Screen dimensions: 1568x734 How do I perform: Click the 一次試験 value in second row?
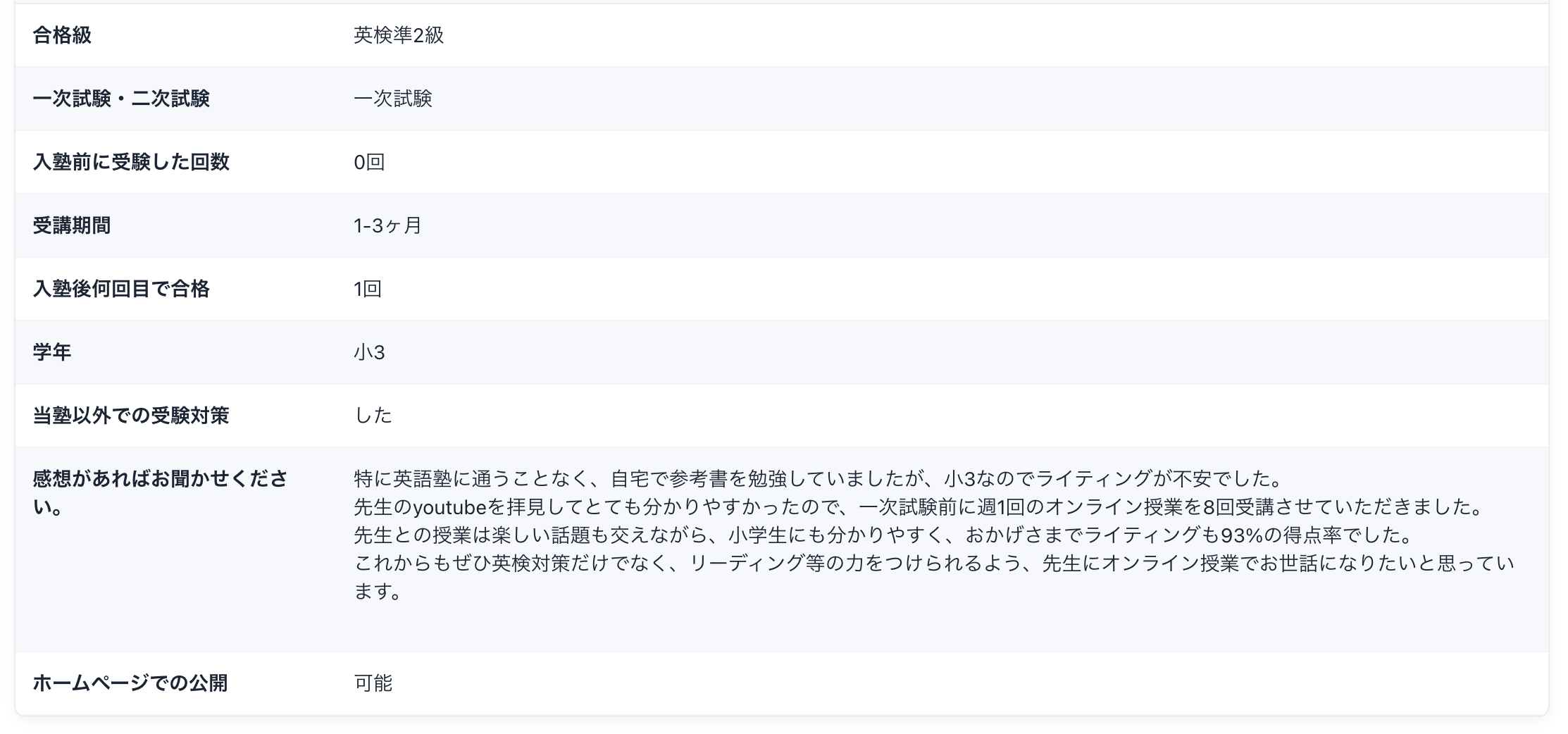(393, 99)
